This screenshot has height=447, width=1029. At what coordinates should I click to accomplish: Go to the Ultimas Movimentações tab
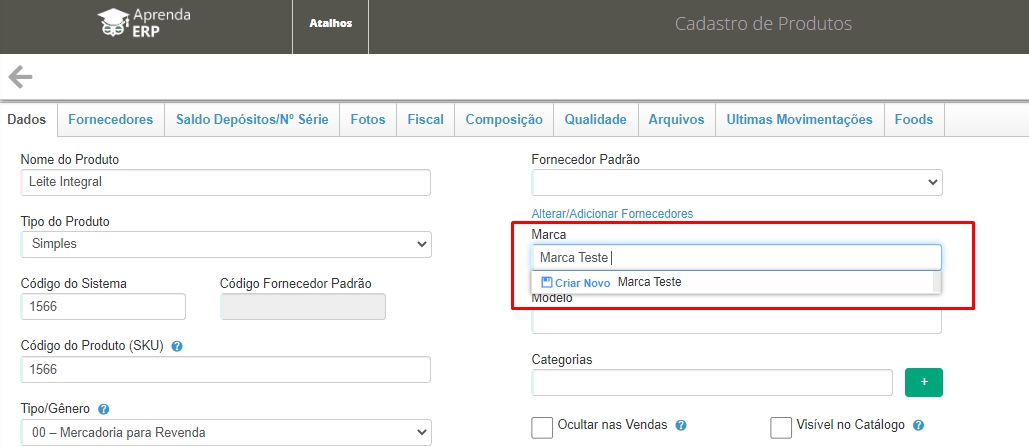(x=799, y=119)
